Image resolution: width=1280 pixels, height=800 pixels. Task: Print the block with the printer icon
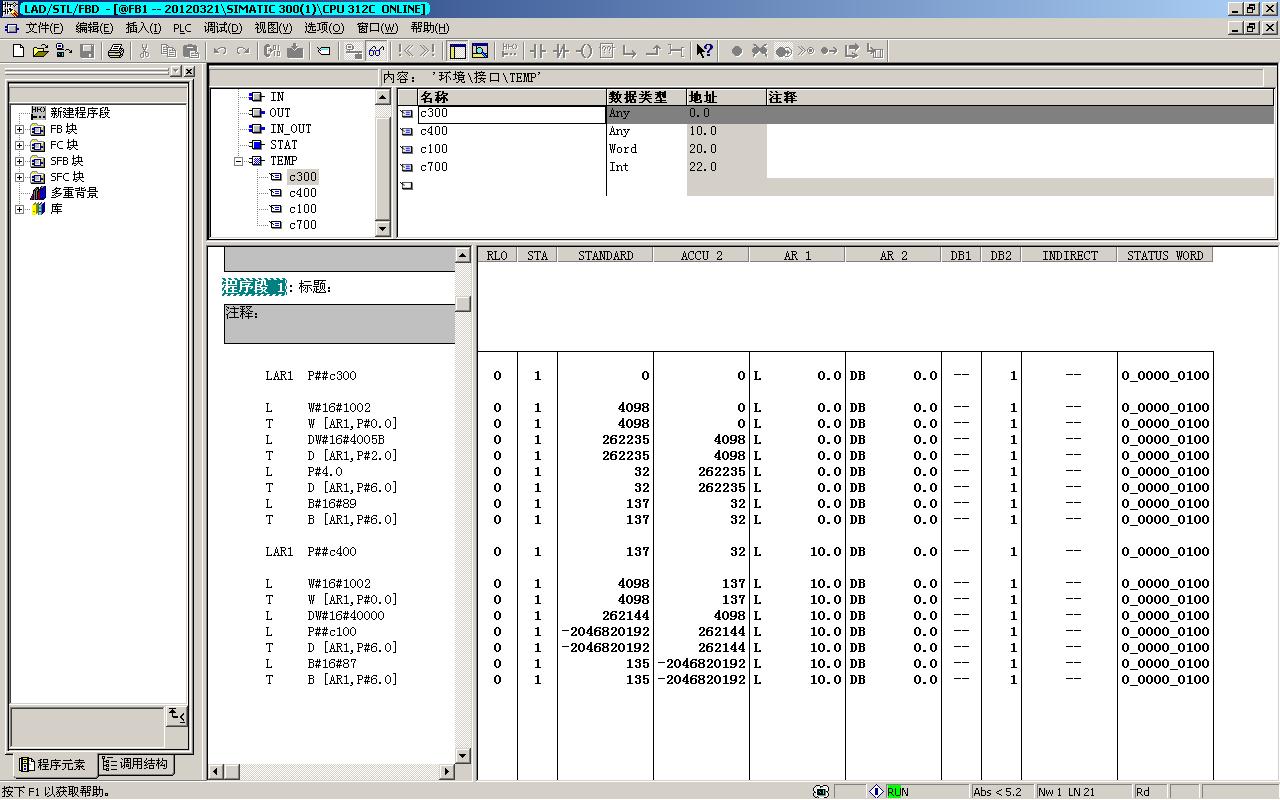(x=116, y=51)
